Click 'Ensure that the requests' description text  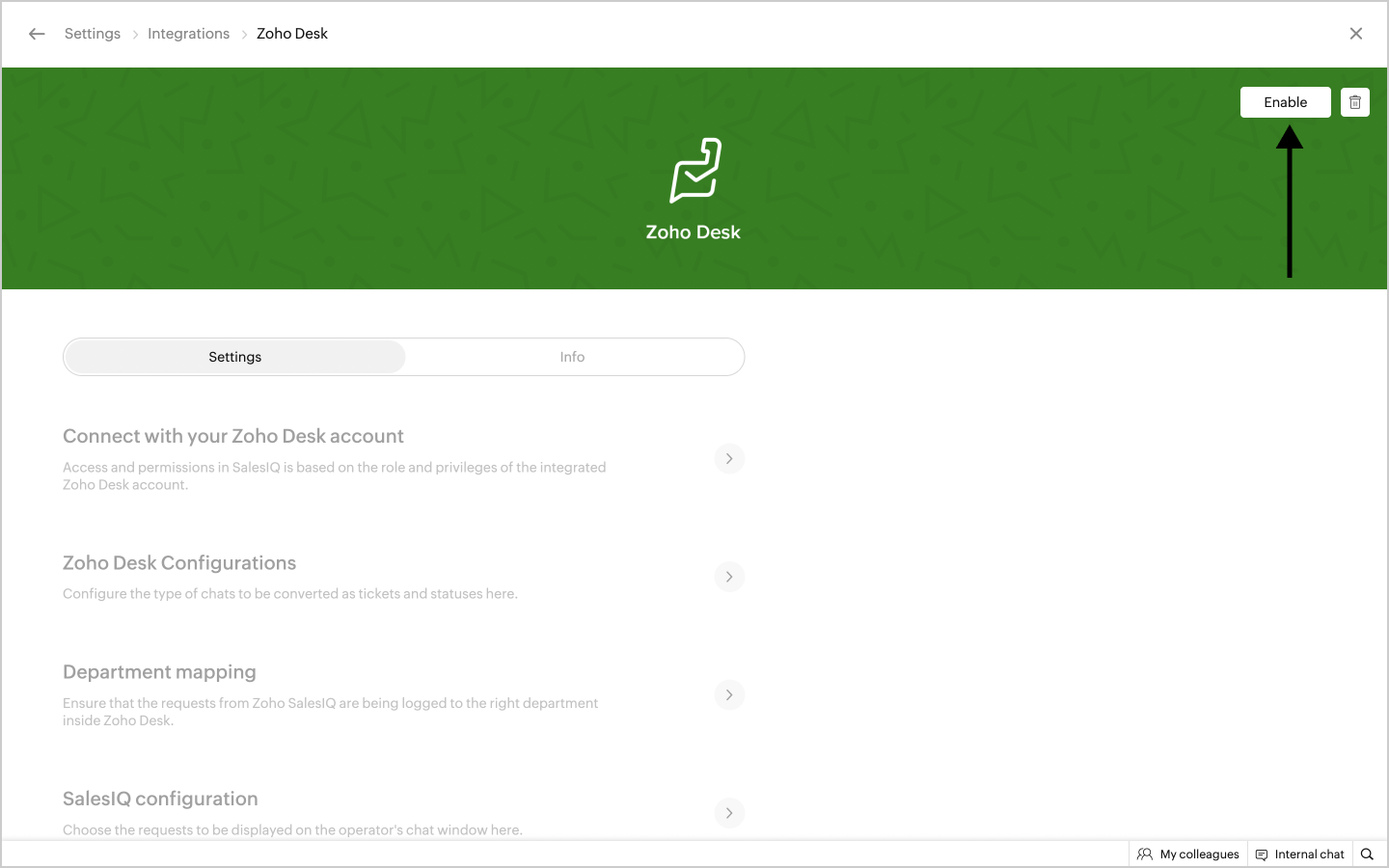click(331, 712)
